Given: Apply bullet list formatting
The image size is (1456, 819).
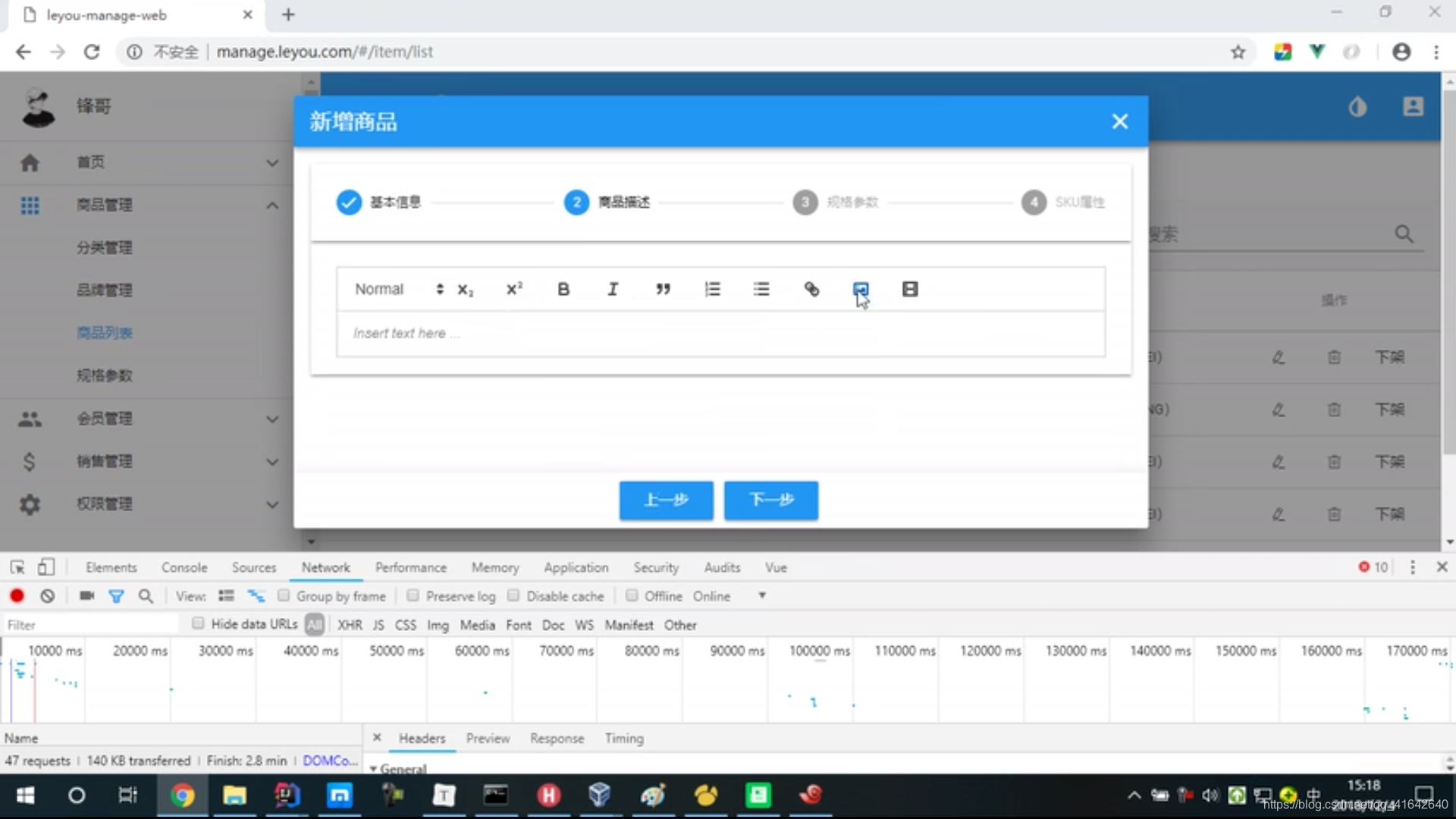Looking at the screenshot, I should pos(761,289).
